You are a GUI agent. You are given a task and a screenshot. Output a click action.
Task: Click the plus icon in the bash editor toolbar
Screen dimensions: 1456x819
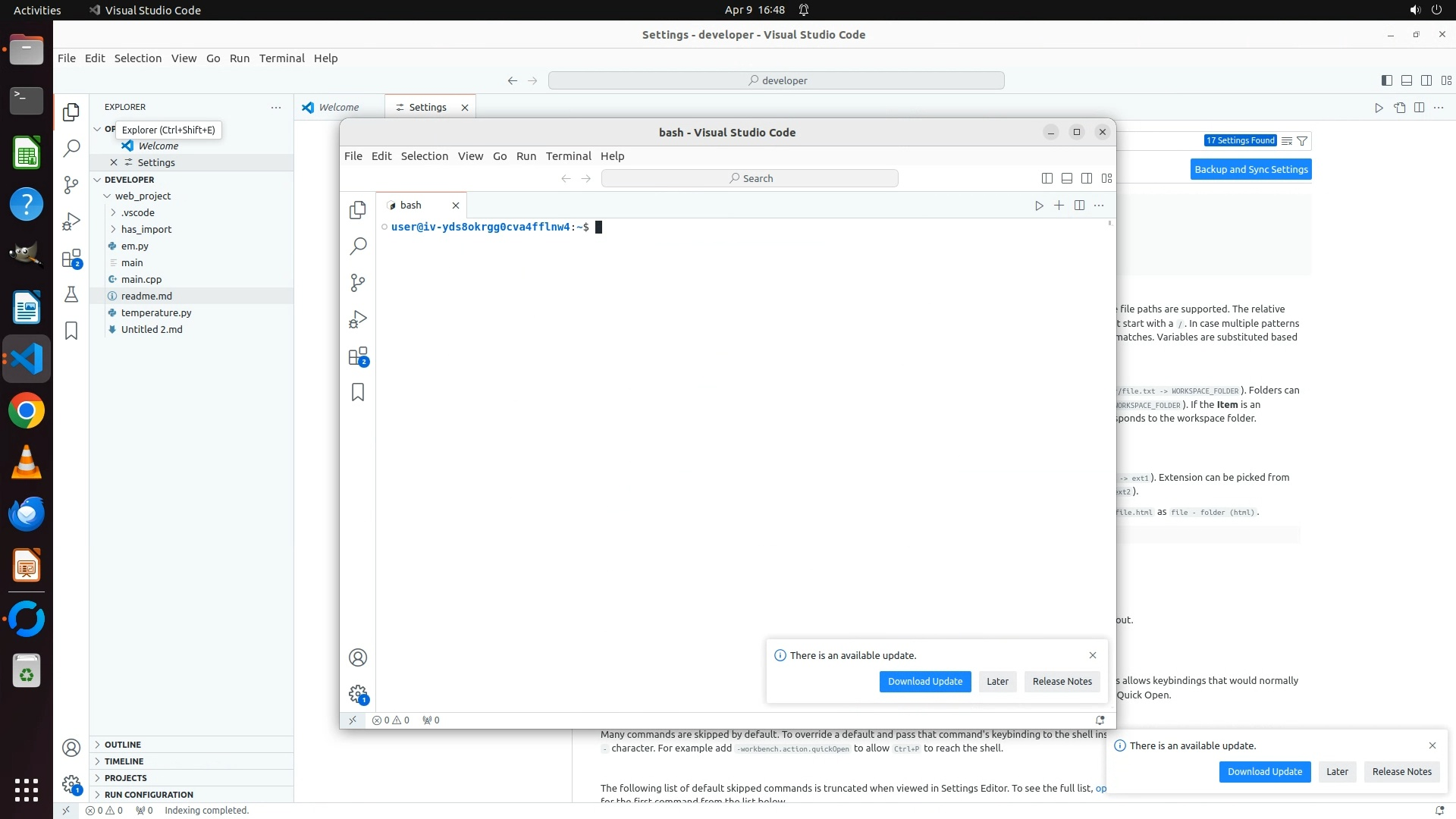[x=1059, y=206]
